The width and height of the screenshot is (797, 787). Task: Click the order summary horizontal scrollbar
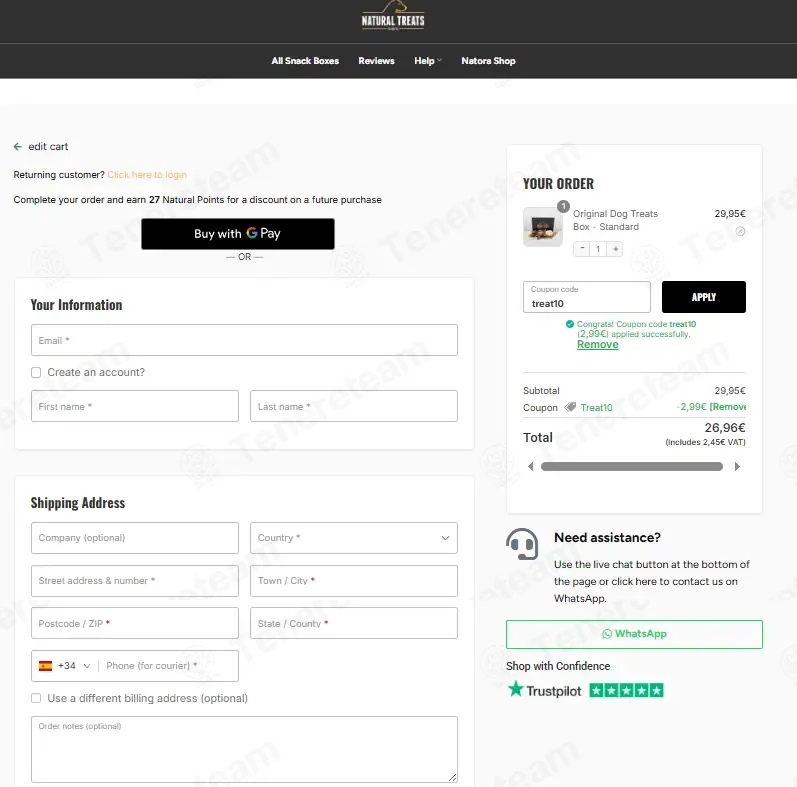tap(632, 467)
